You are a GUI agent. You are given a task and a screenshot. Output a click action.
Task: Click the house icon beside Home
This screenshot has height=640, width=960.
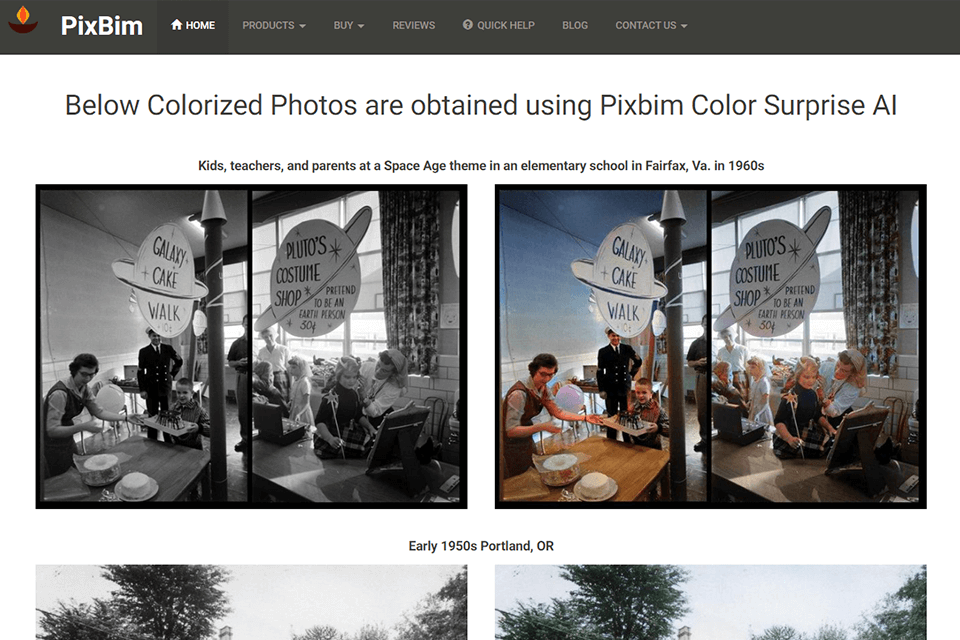pos(176,24)
